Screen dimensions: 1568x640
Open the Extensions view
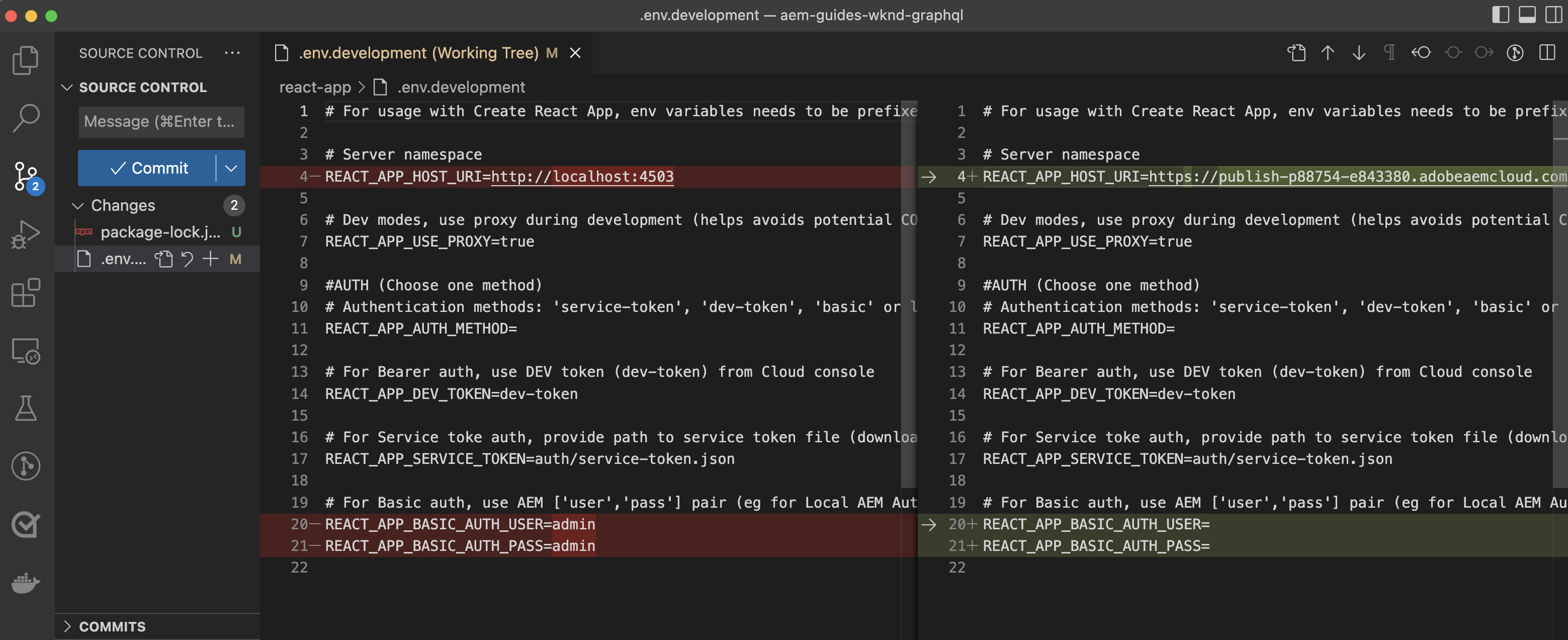tap(26, 293)
